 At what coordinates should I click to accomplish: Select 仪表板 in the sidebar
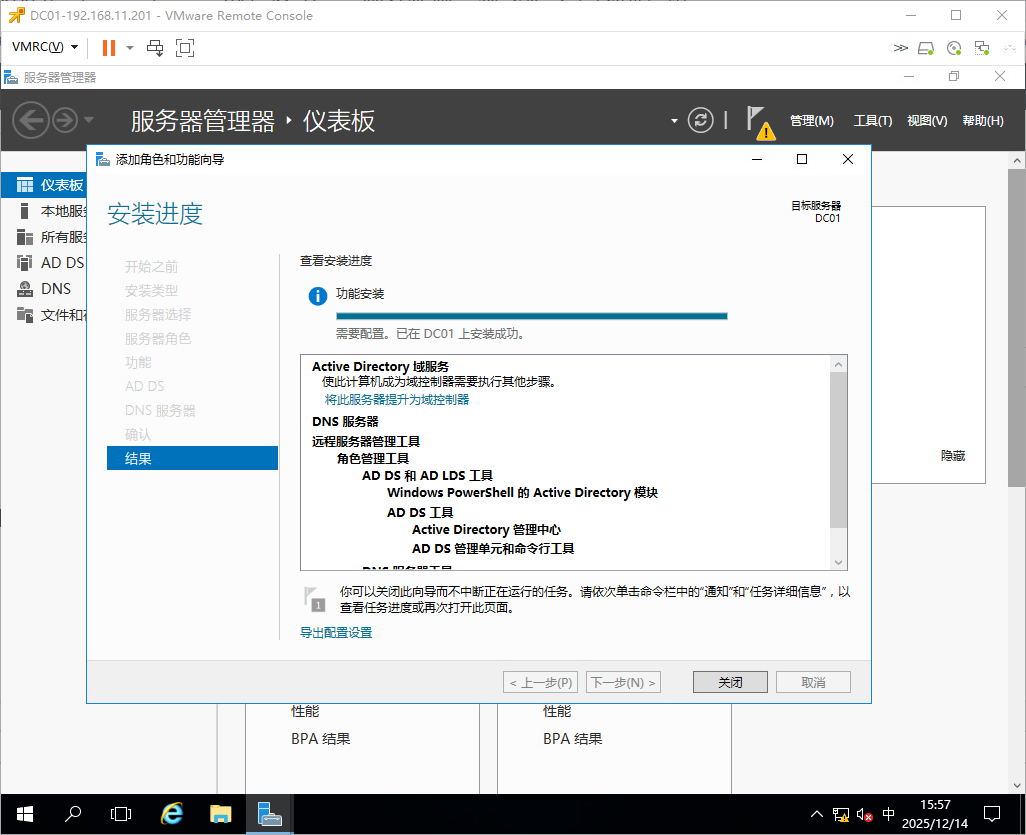click(44, 185)
